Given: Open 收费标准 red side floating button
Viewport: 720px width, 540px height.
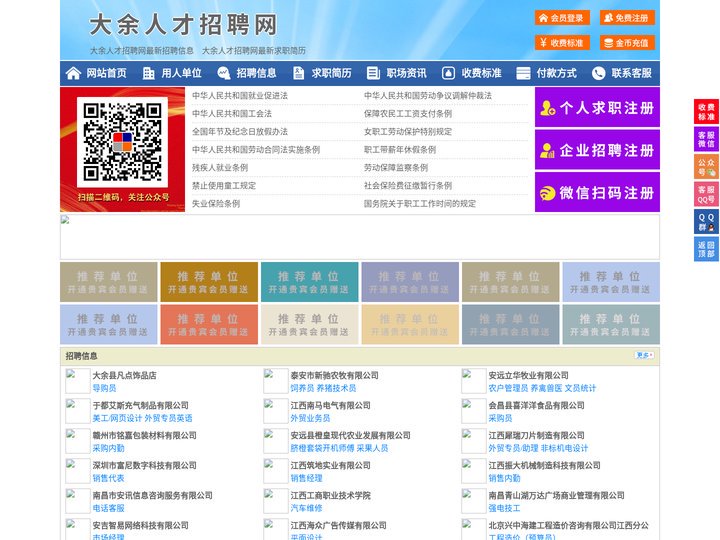Looking at the screenshot, I should [x=706, y=112].
